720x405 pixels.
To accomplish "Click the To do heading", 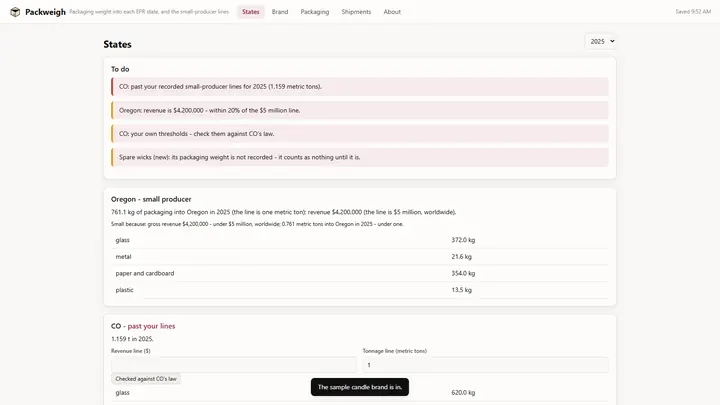I will (x=120, y=69).
